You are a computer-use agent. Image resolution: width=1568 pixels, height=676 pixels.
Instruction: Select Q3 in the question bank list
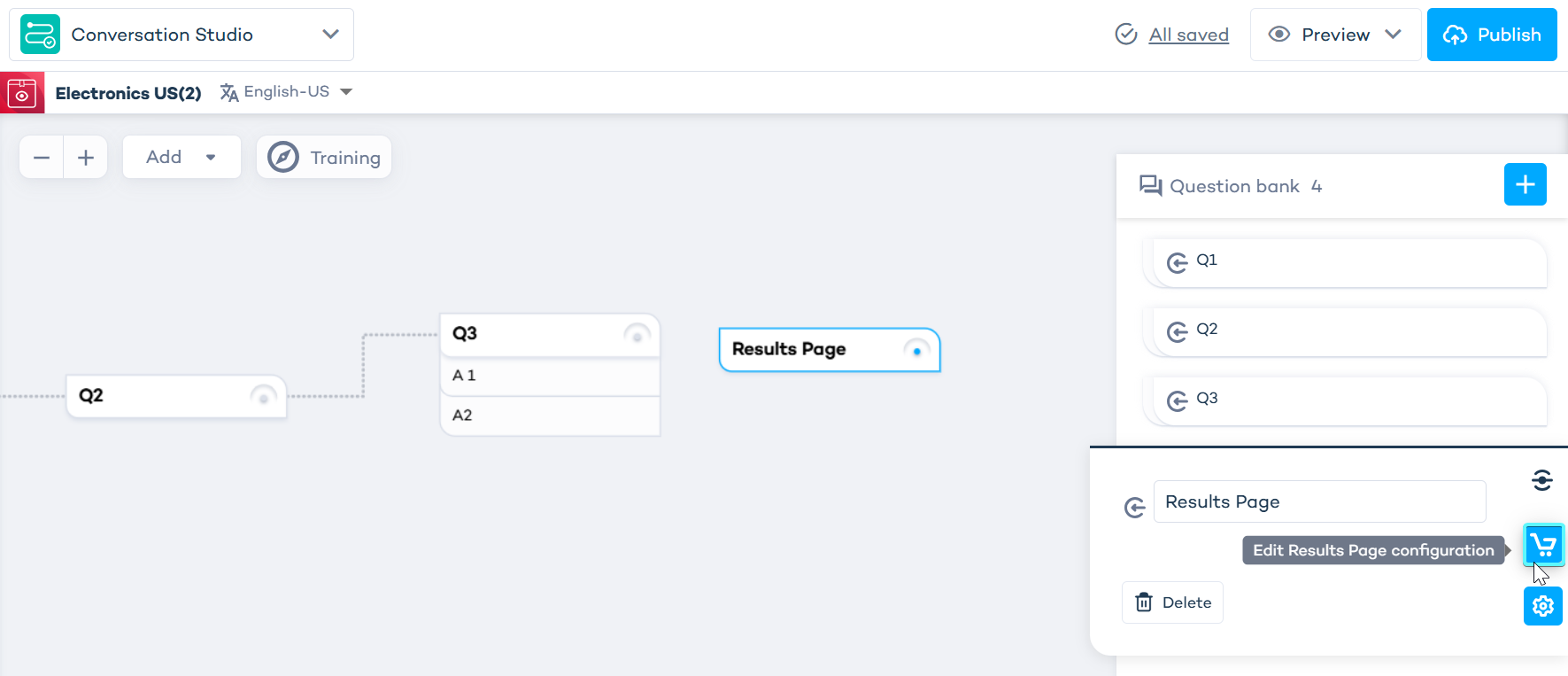click(x=1344, y=400)
